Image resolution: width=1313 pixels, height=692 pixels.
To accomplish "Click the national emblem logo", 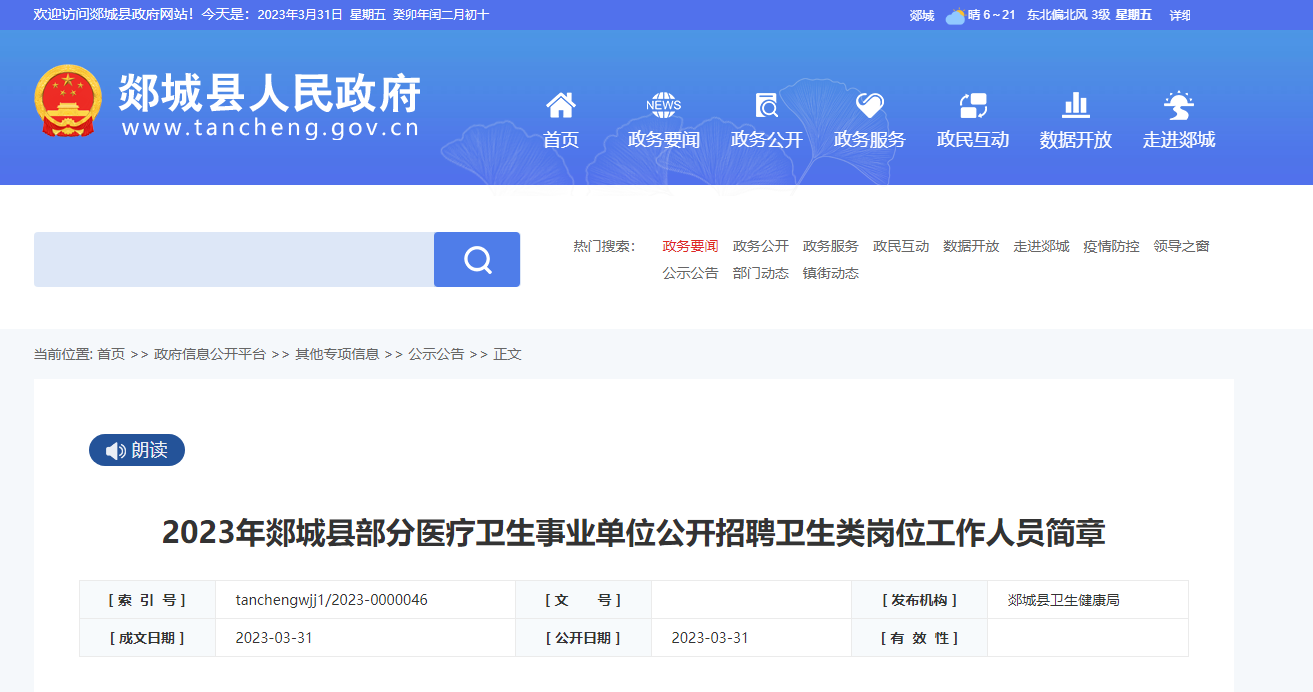I will pyautogui.click(x=68, y=101).
